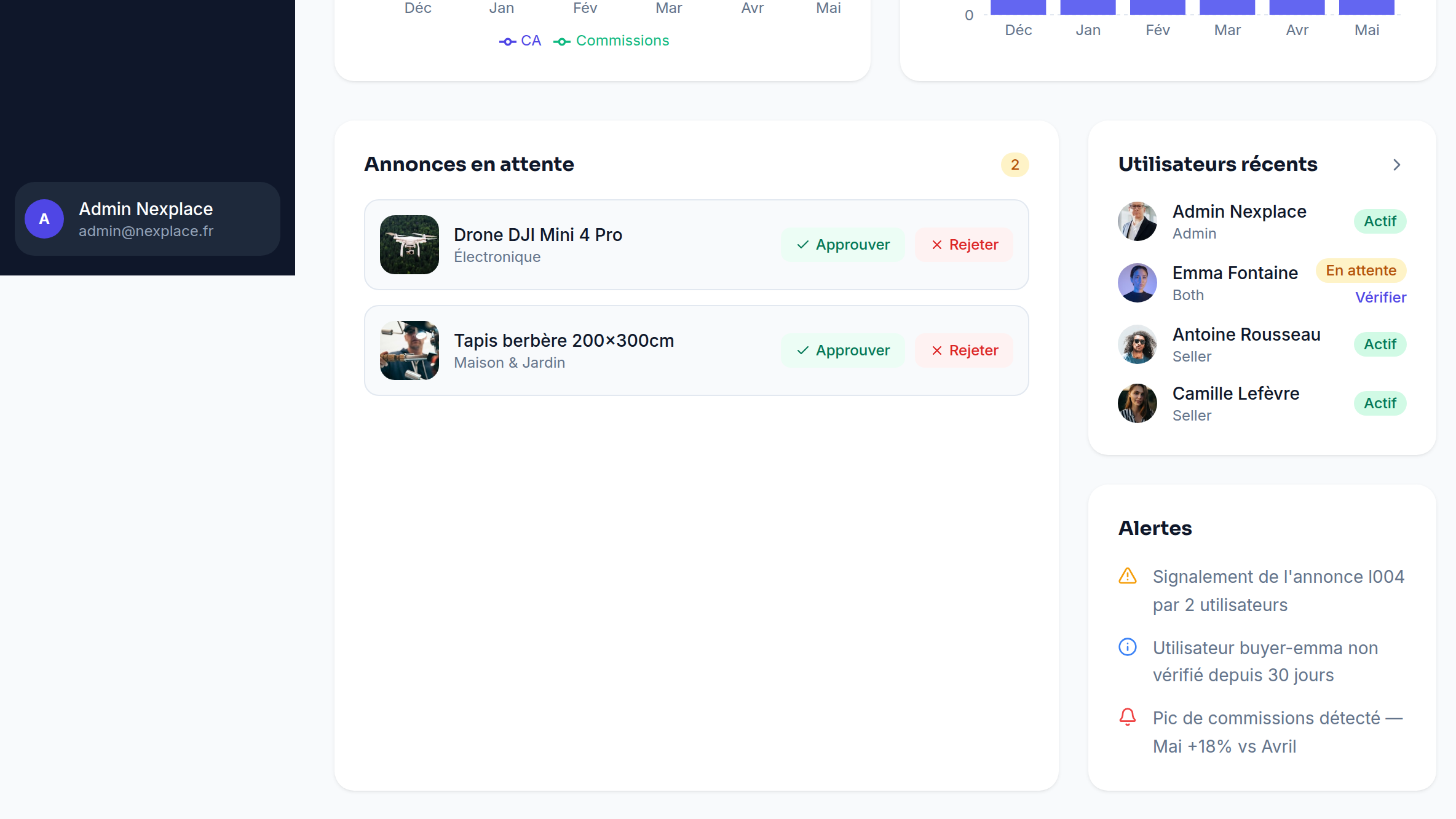
Task: Toggle the CA legend series
Action: click(520, 41)
